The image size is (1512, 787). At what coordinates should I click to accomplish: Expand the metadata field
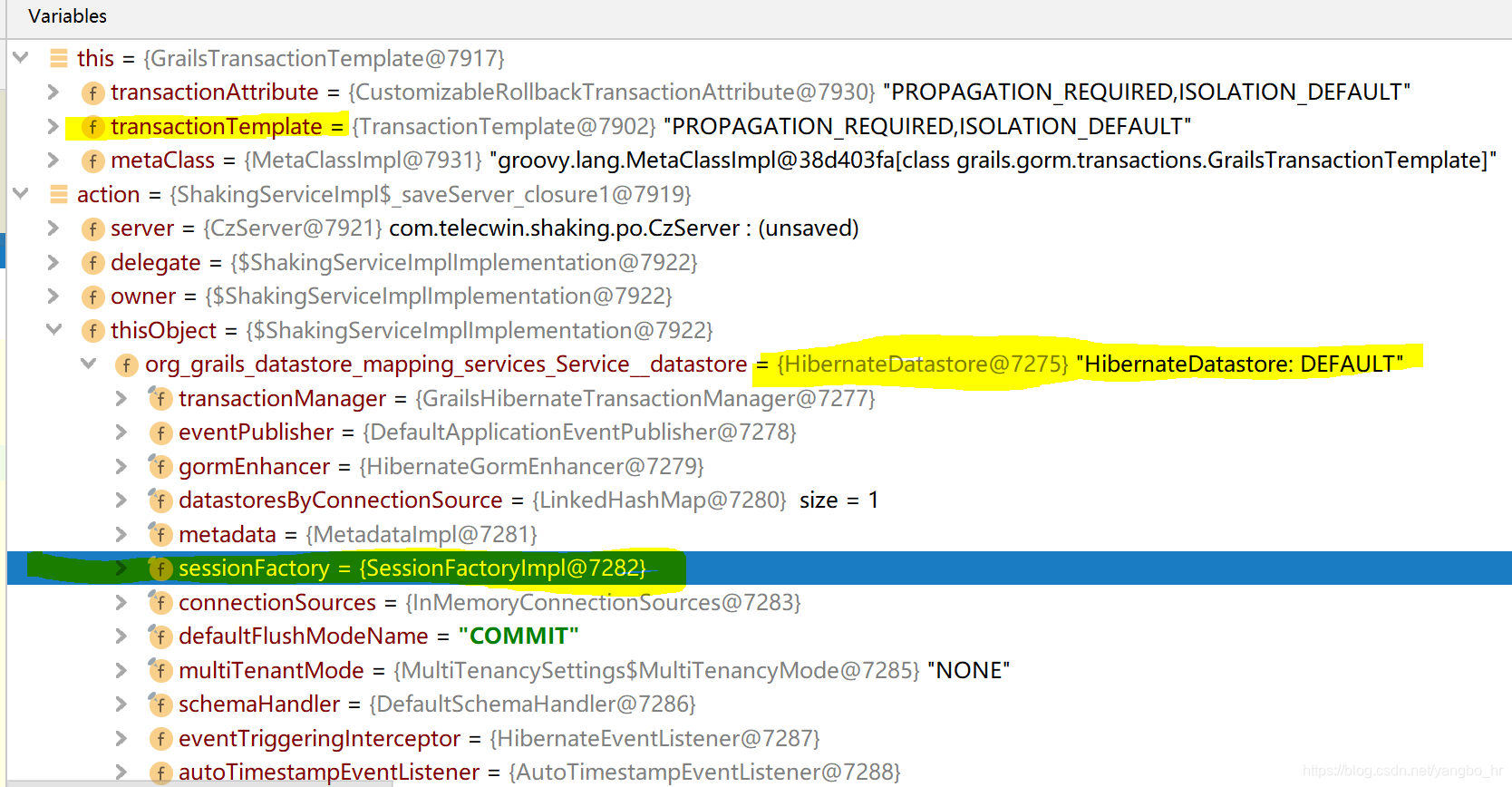point(121,534)
